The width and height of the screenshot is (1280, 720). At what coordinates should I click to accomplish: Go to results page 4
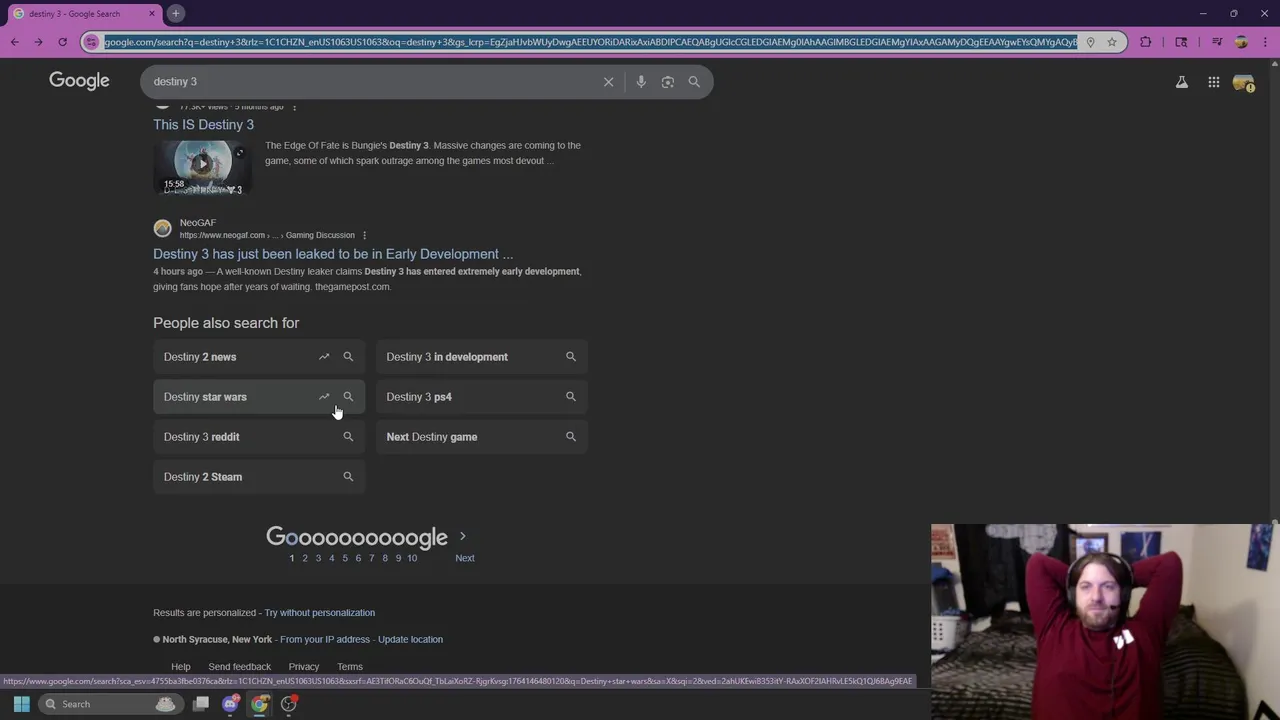[x=332, y=558]
